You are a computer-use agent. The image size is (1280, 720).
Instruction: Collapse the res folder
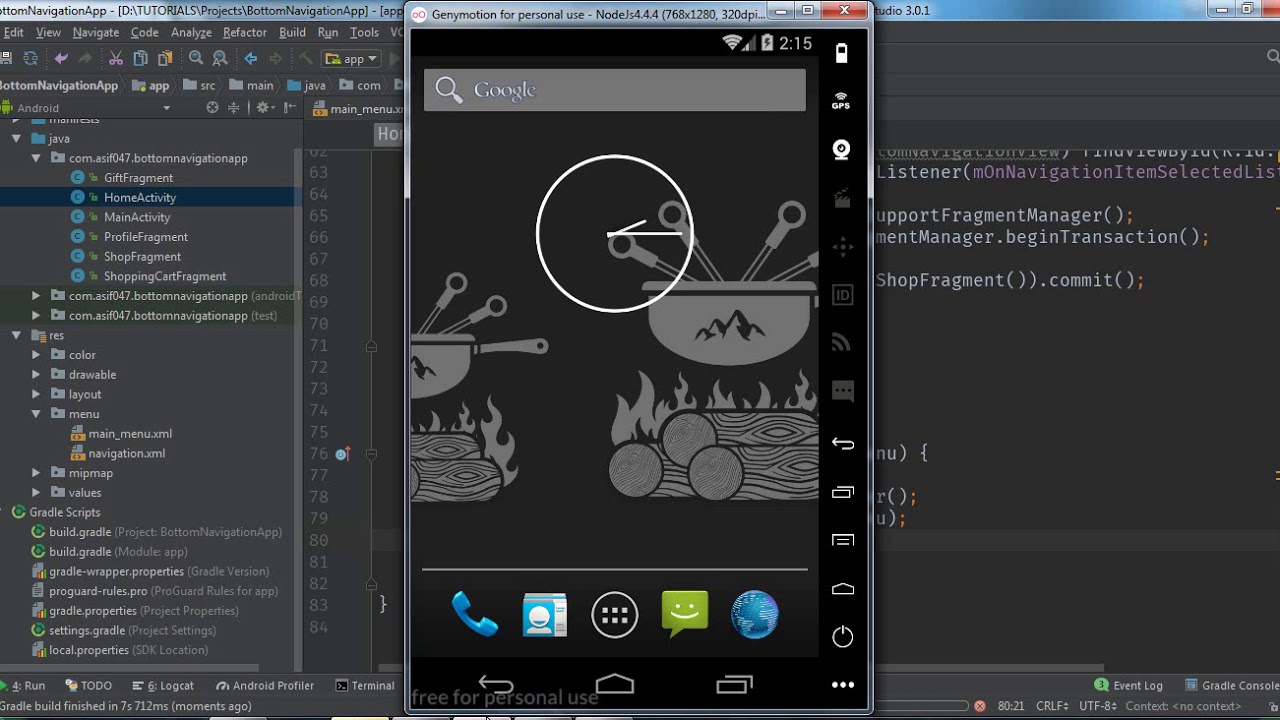tap(16, 335)
